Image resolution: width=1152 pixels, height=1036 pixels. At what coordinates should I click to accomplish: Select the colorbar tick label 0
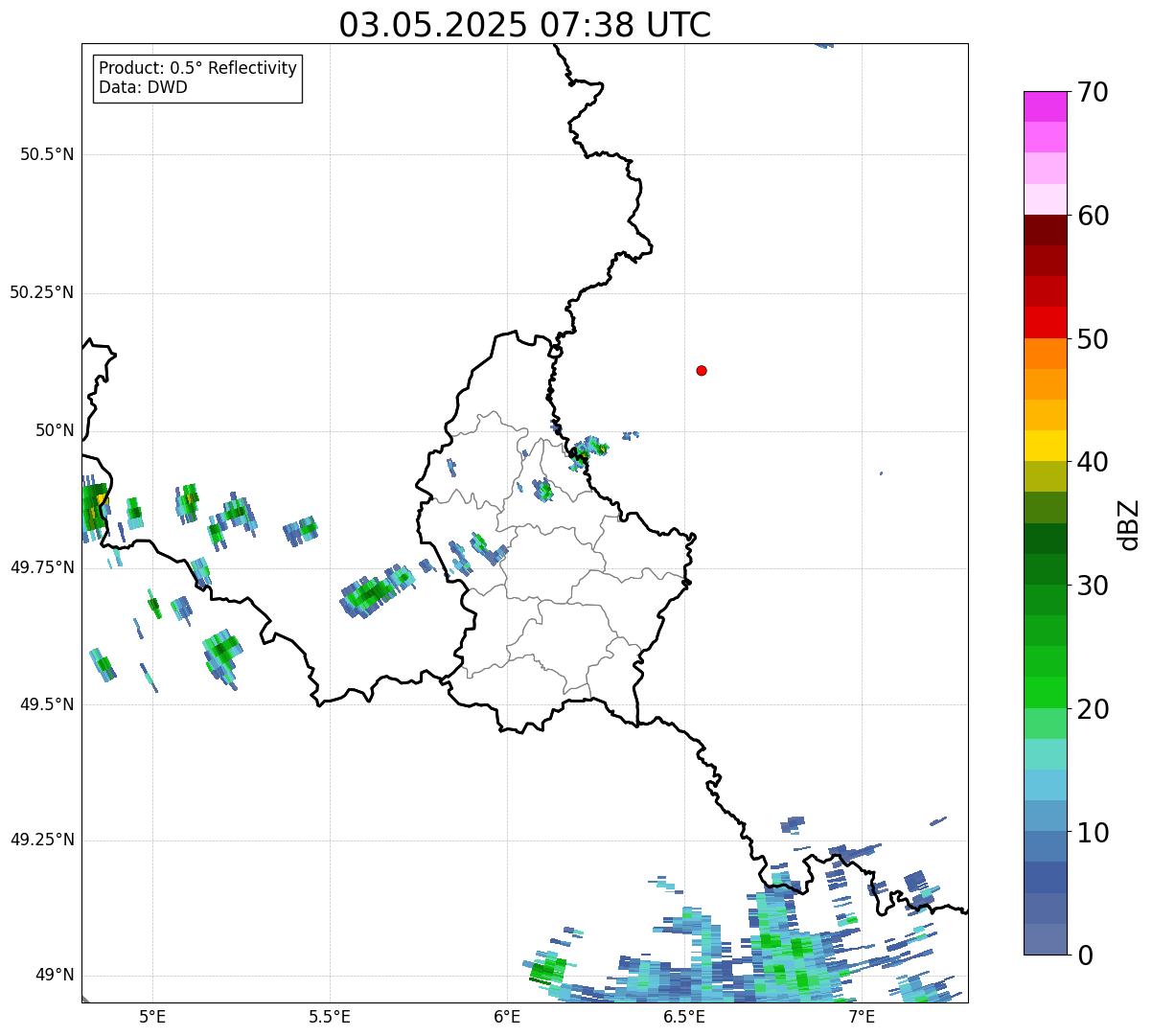[x=1085, y=955]
